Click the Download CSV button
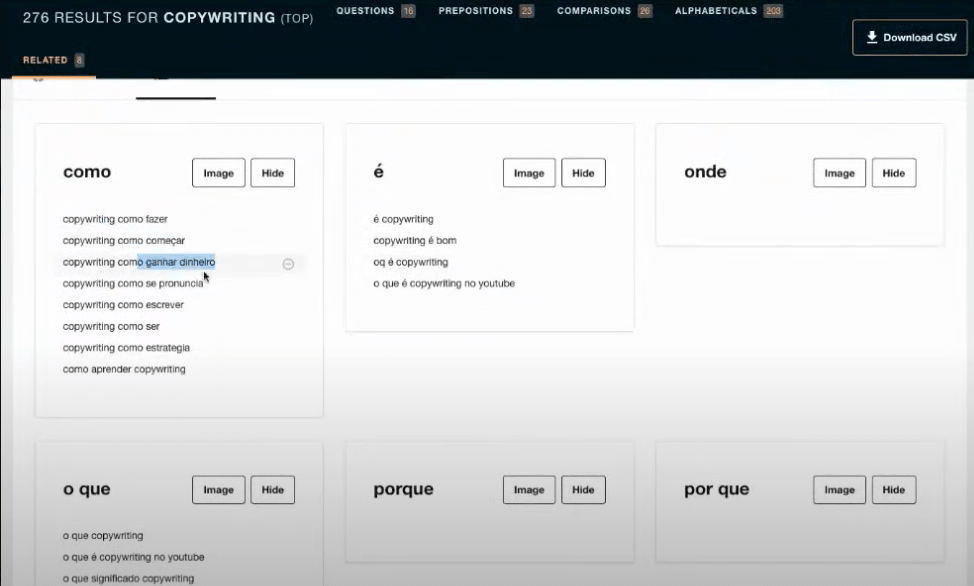This screenshot has width=974, height=586. 910,38
